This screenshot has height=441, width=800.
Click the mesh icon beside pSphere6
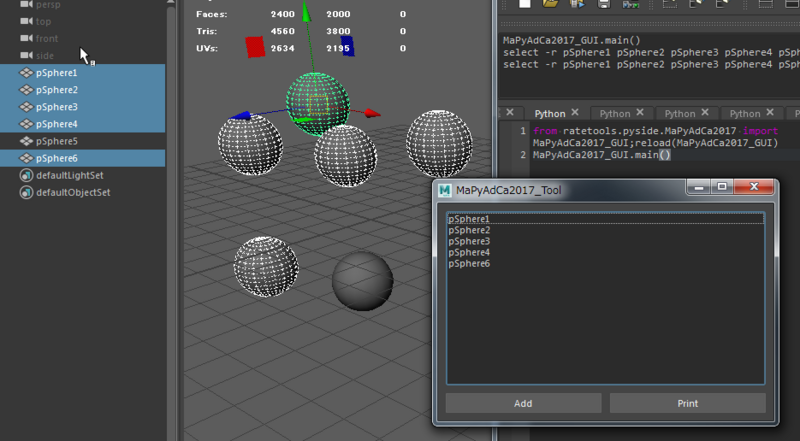pos(26,158)
